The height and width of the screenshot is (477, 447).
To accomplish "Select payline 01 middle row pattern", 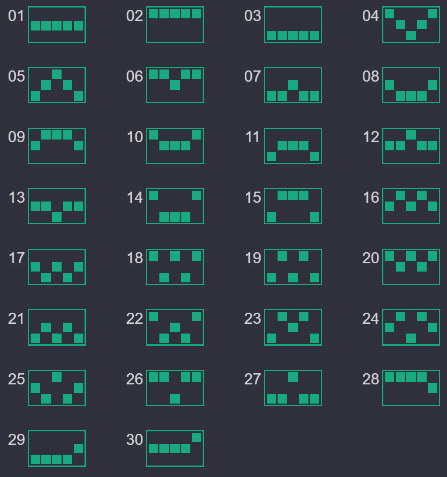I will pyautogui.click(x=57, y=24).
